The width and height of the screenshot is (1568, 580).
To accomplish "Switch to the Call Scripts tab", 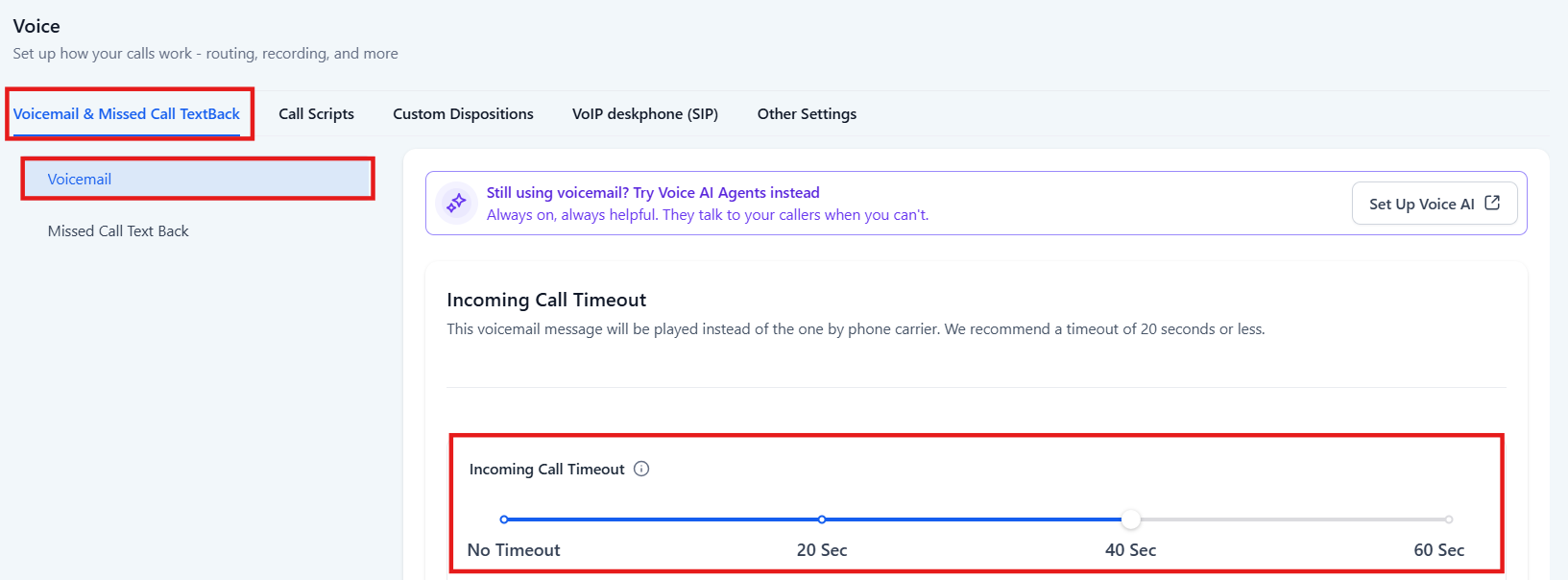I will [x=316, y=113].
